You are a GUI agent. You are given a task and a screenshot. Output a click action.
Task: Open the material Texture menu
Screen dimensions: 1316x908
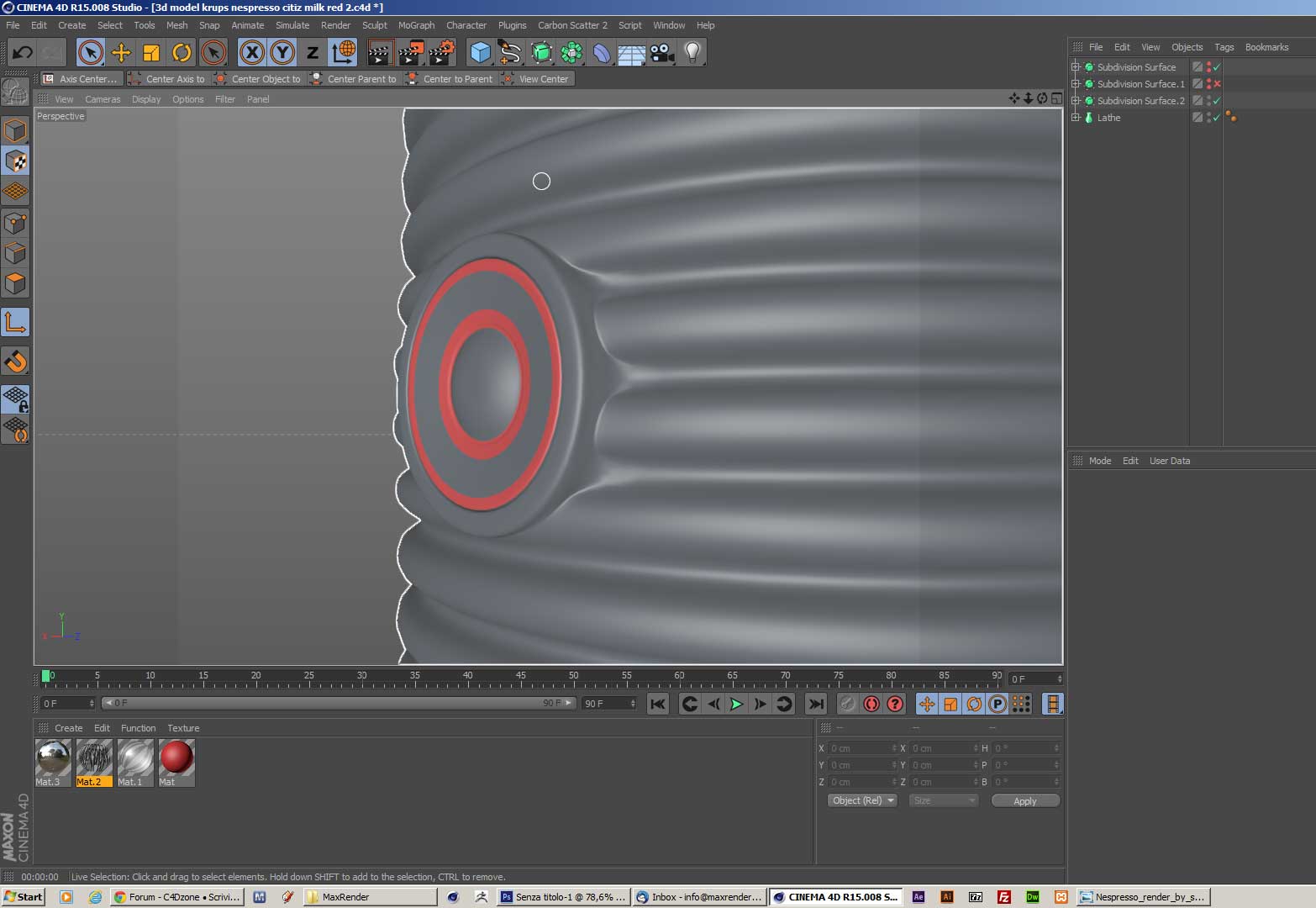pyautogui.click(x=183, y=728)
